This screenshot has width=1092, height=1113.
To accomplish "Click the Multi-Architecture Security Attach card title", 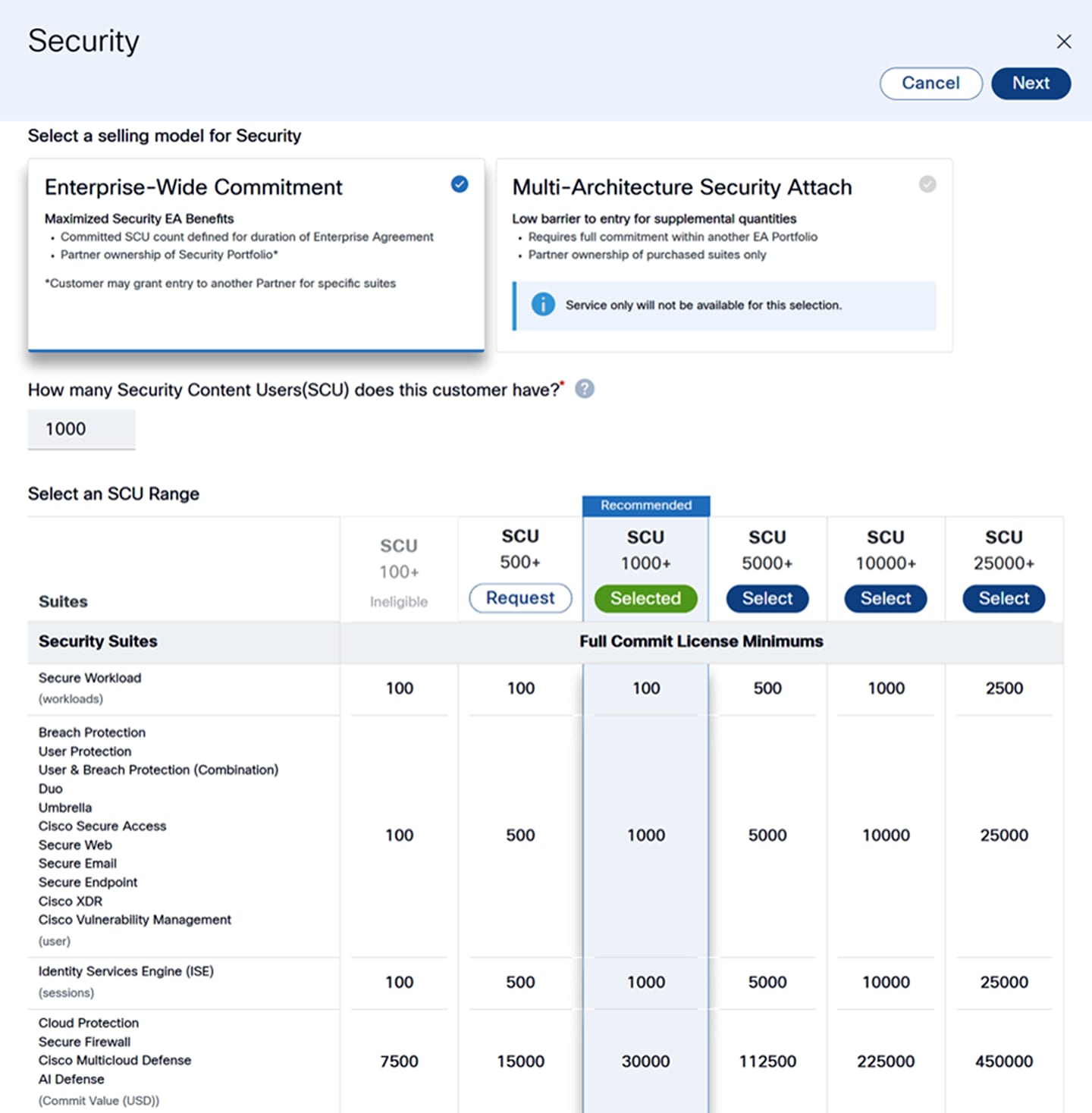I will tap(682, 187).
